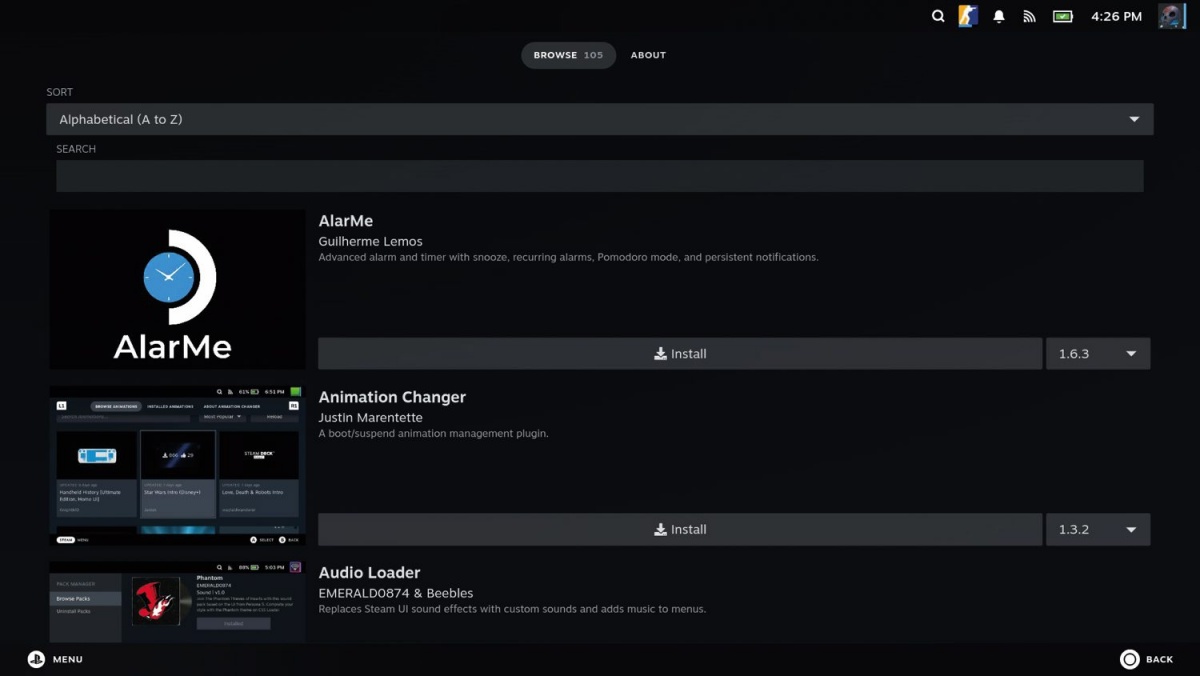Viewport: 1200px width, 676px height.
Task: Click the battery status icon
Action: (x=1062, y=16)
